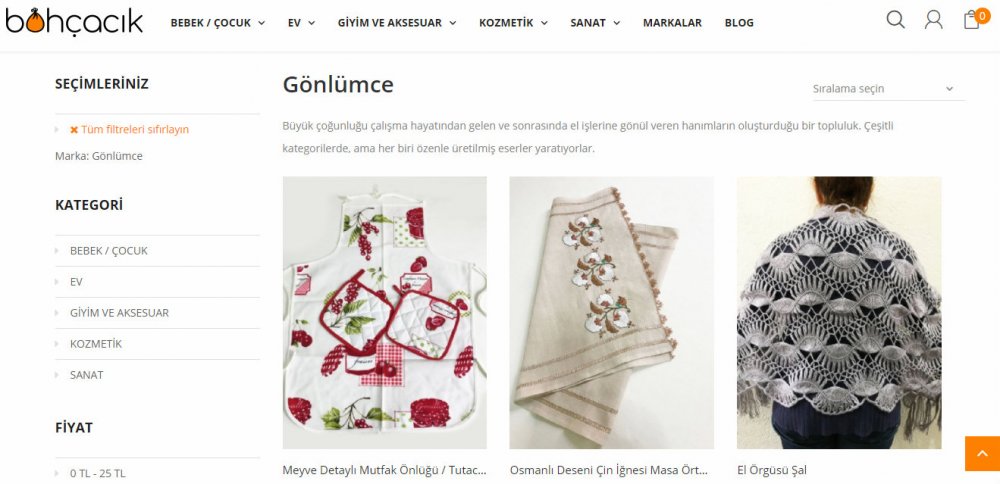Reset filters via Tüm filtreleri sıfırlayın
The height and width of the screenshot is (484, 1000).
click(135, 129)
